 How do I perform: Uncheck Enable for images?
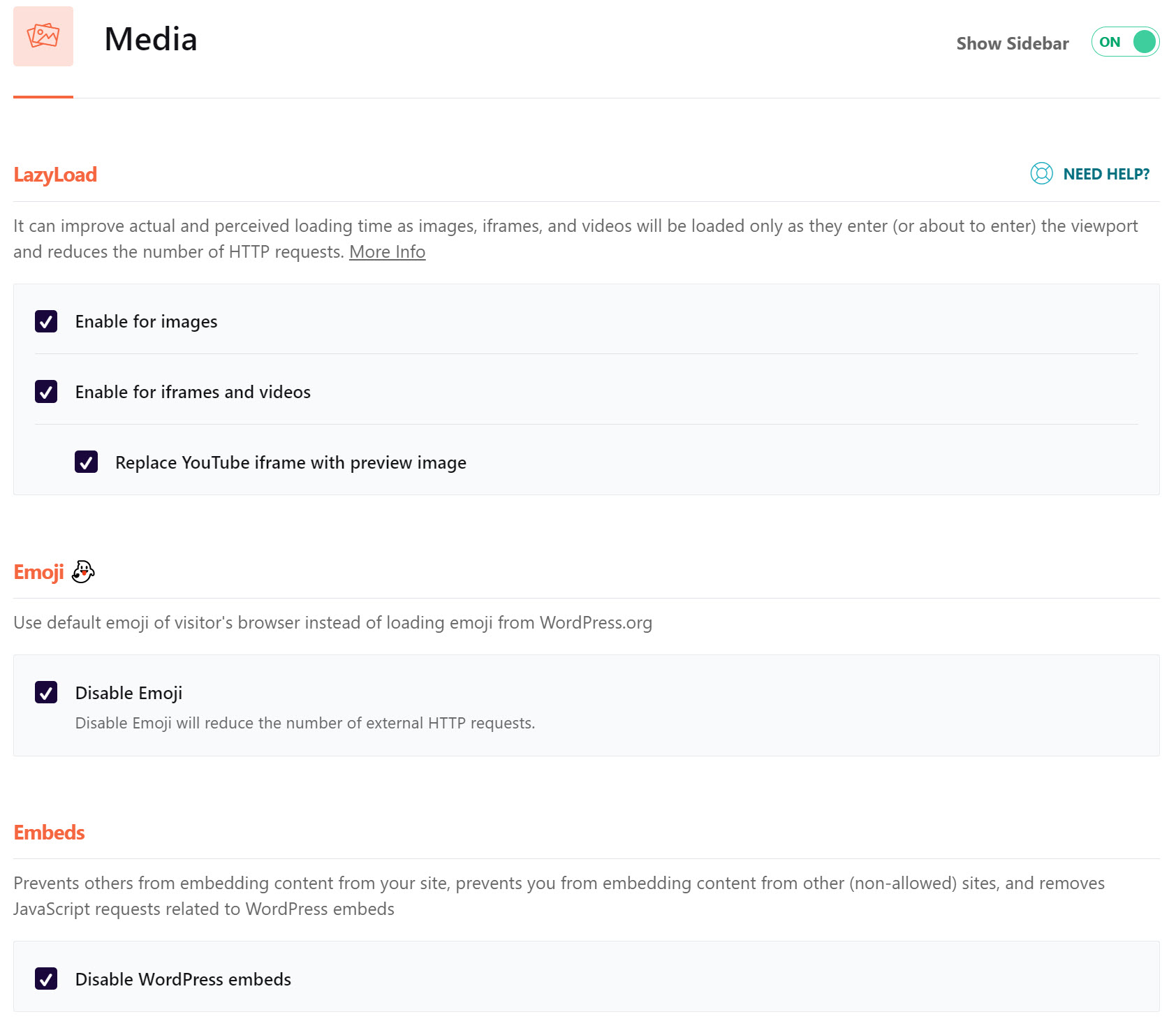(46, 321)
